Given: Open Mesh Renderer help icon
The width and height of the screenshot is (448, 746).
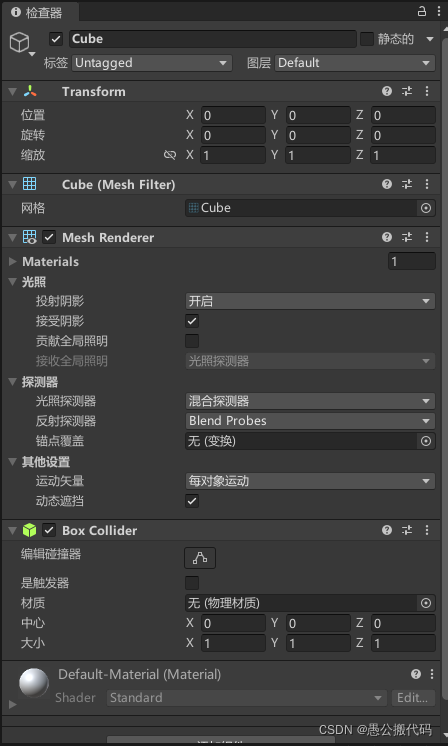Looking at the screenshot, I should 387,237.
